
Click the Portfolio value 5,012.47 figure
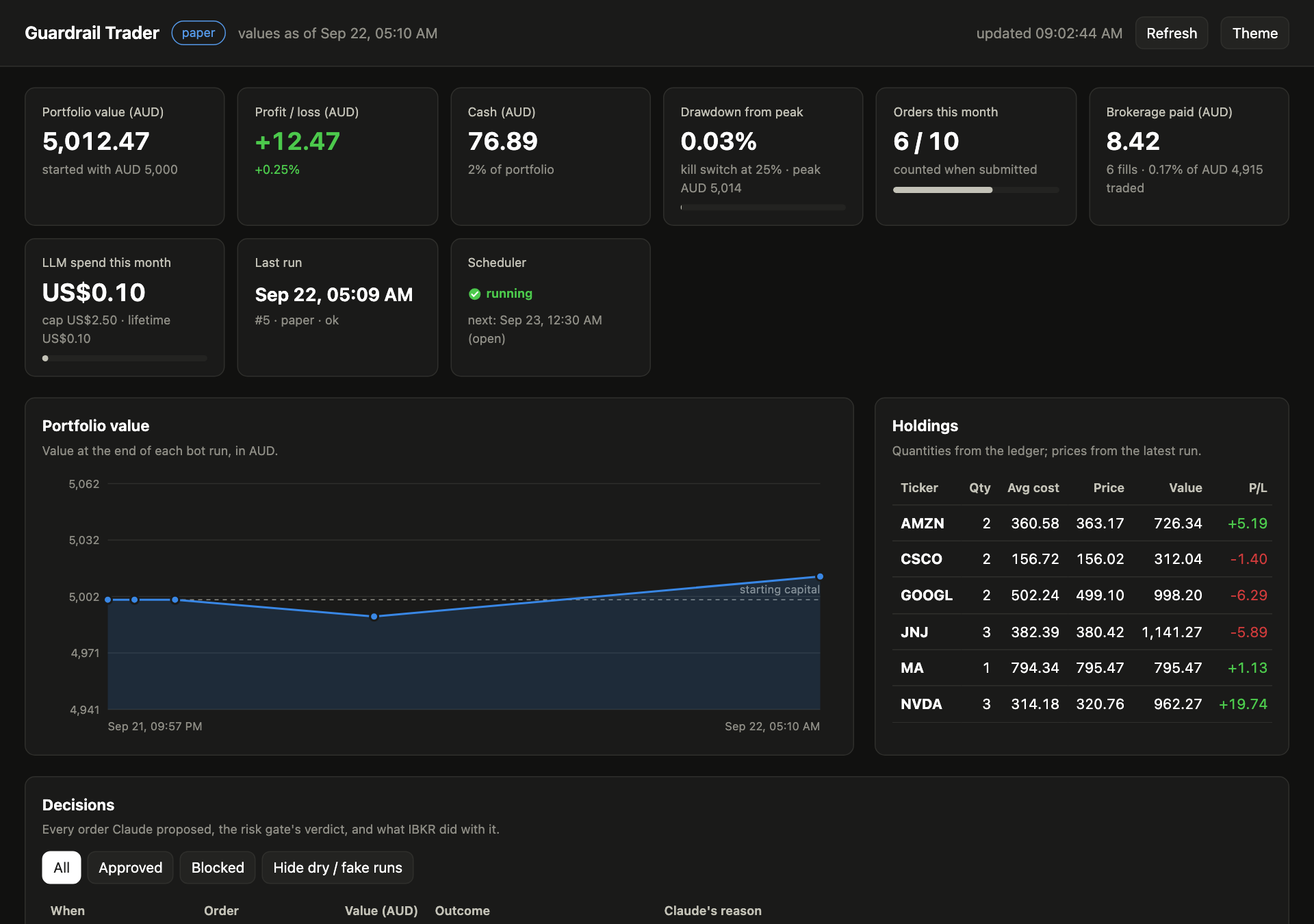coord(96,142)
